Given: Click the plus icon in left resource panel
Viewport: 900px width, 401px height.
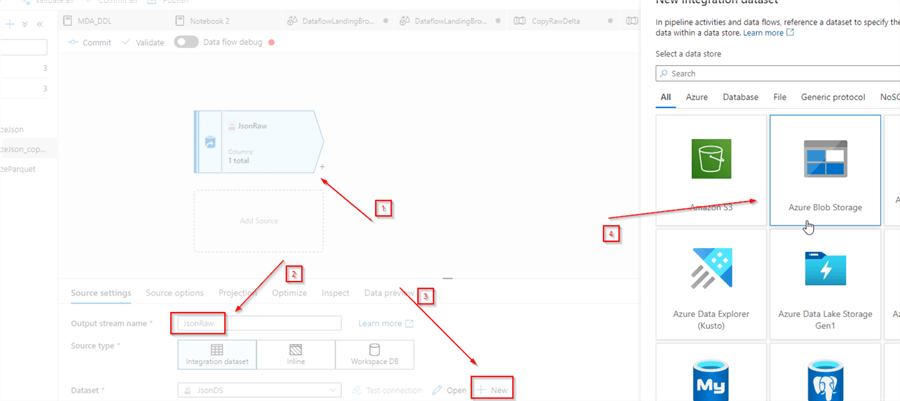Looking at the screenshot, I should 10,24.
